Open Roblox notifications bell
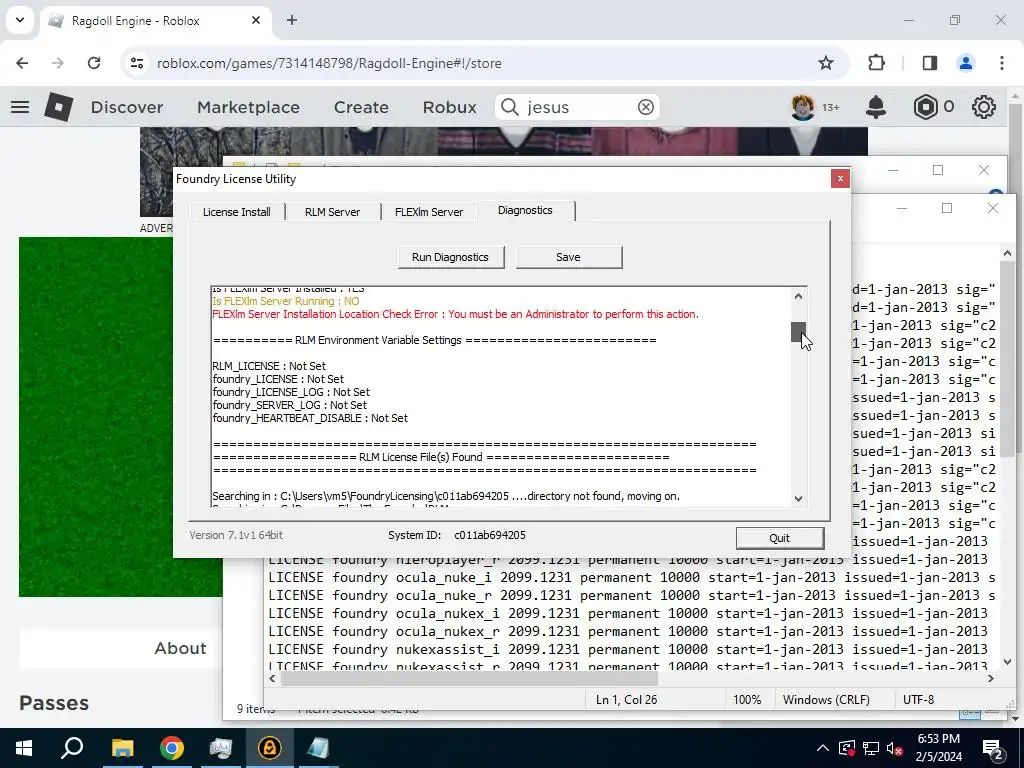Viewport: 1024px width, 768px height. pos(876,107)
